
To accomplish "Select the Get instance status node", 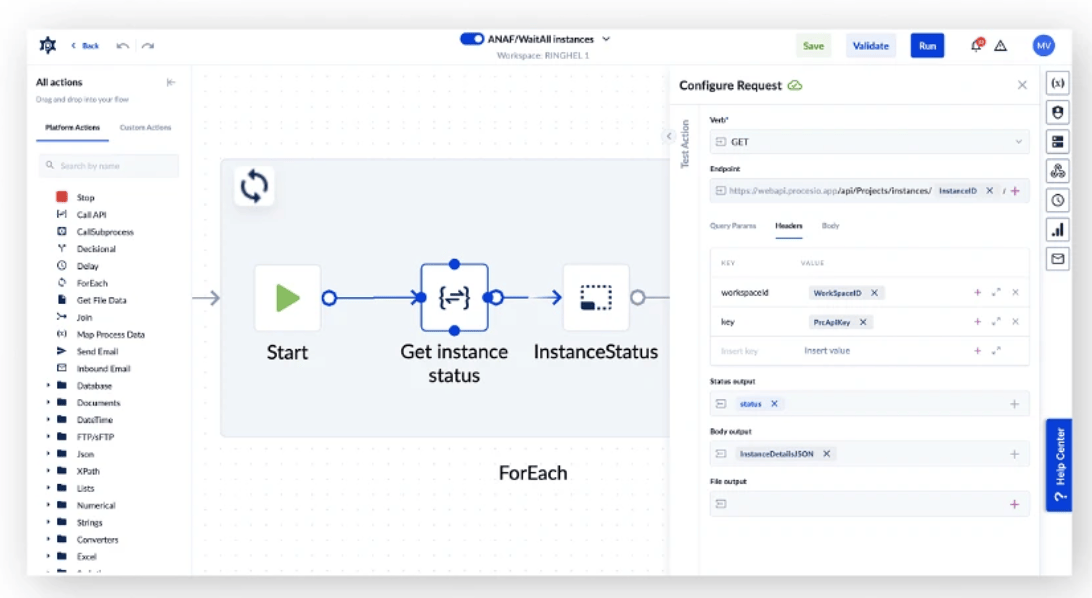I will coord(454,298).
